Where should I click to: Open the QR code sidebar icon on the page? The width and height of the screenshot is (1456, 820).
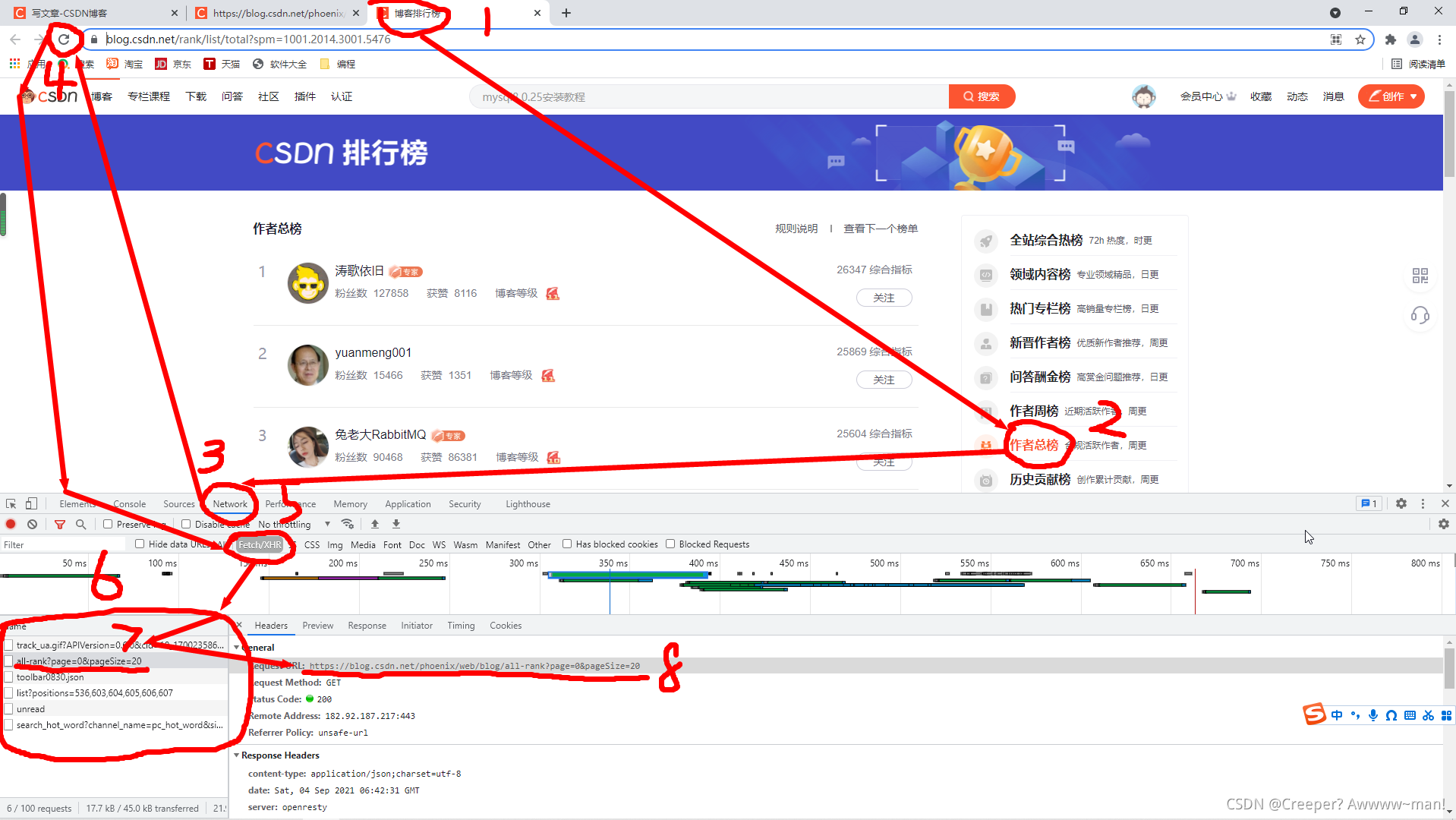pos(1420,276)
